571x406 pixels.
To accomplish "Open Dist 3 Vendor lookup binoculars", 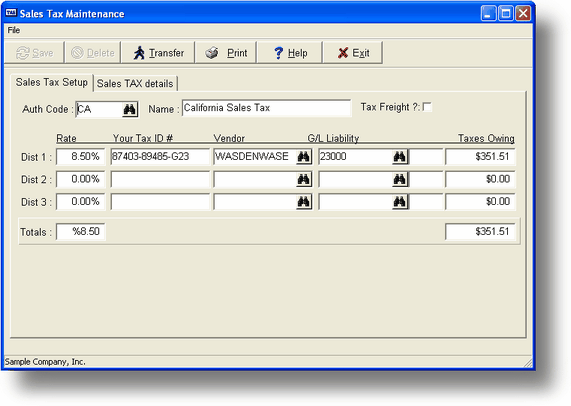I will (304, 202).
